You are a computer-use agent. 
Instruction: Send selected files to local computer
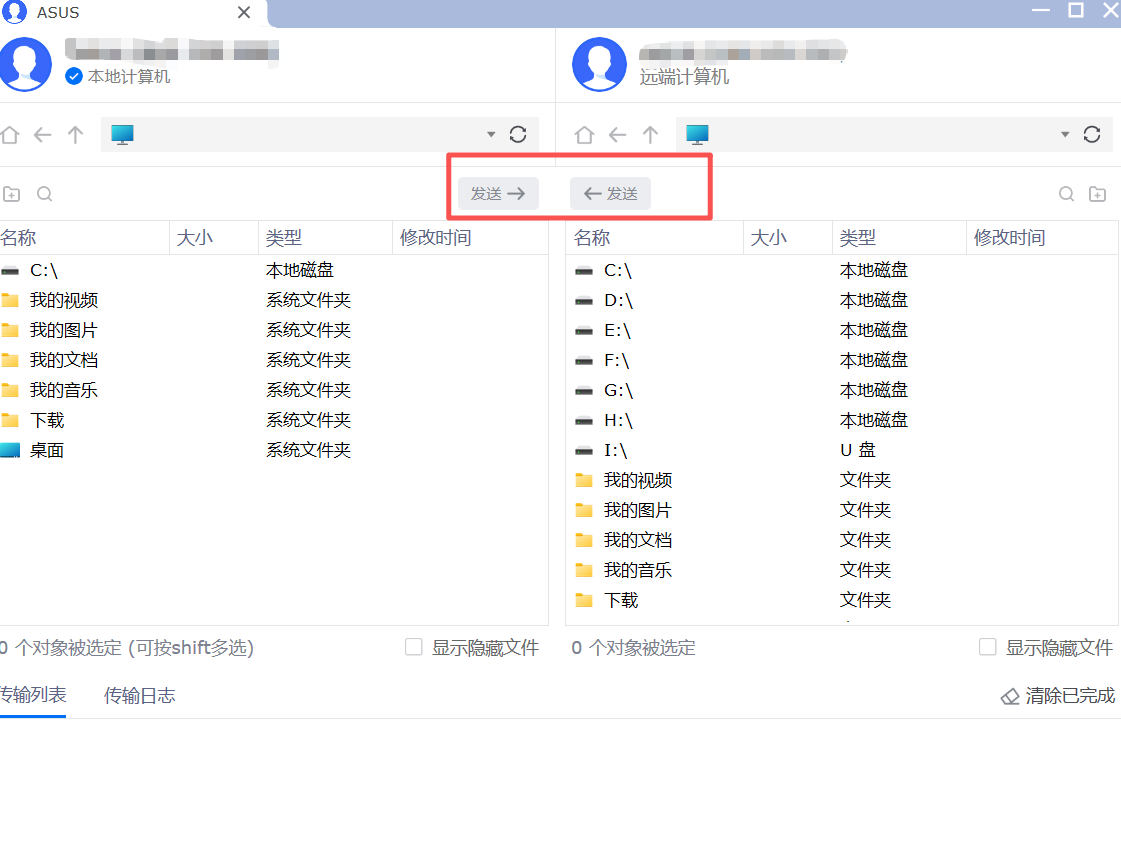click(x=611, y=194)
